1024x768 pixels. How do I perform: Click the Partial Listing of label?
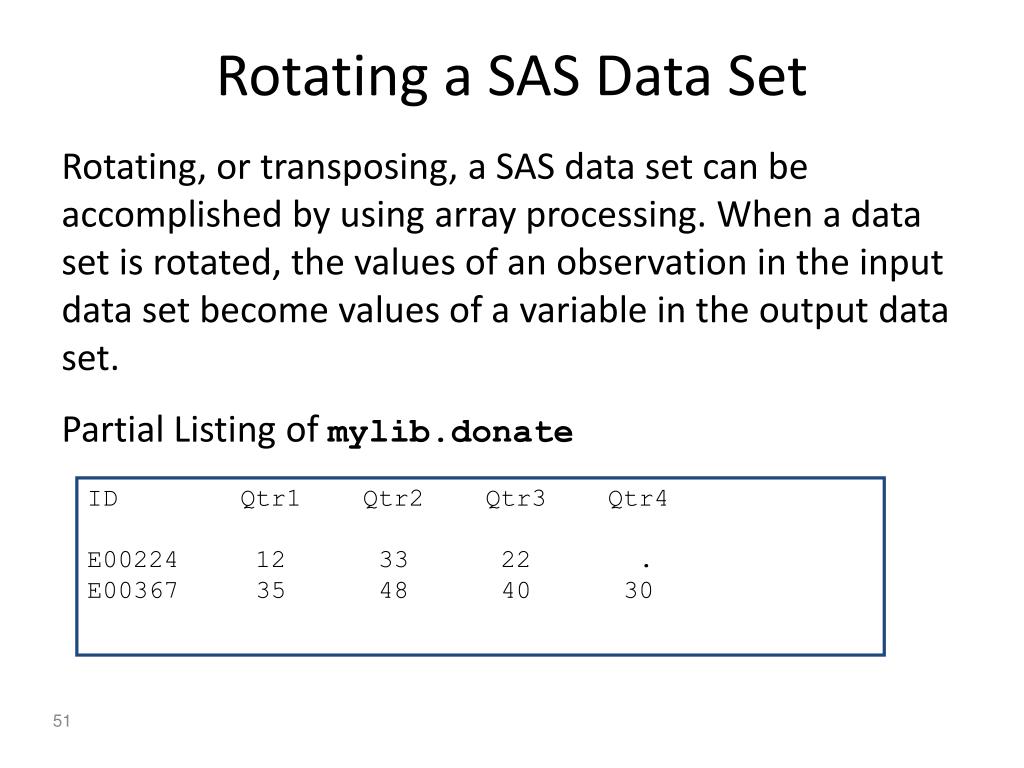[x=190, y=430]
